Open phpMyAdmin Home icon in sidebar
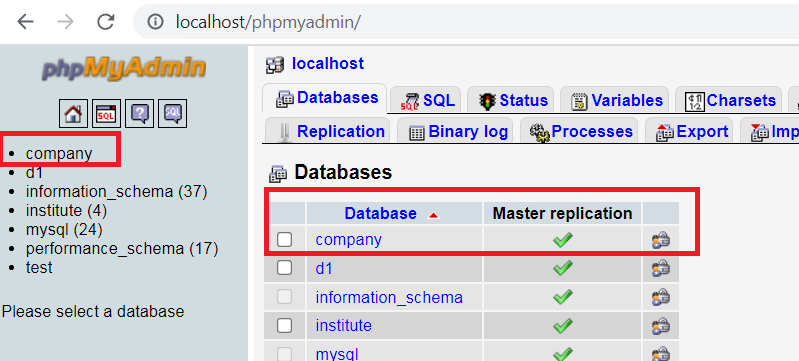This screenshot has height=361, width=799. tap(73, 113)
